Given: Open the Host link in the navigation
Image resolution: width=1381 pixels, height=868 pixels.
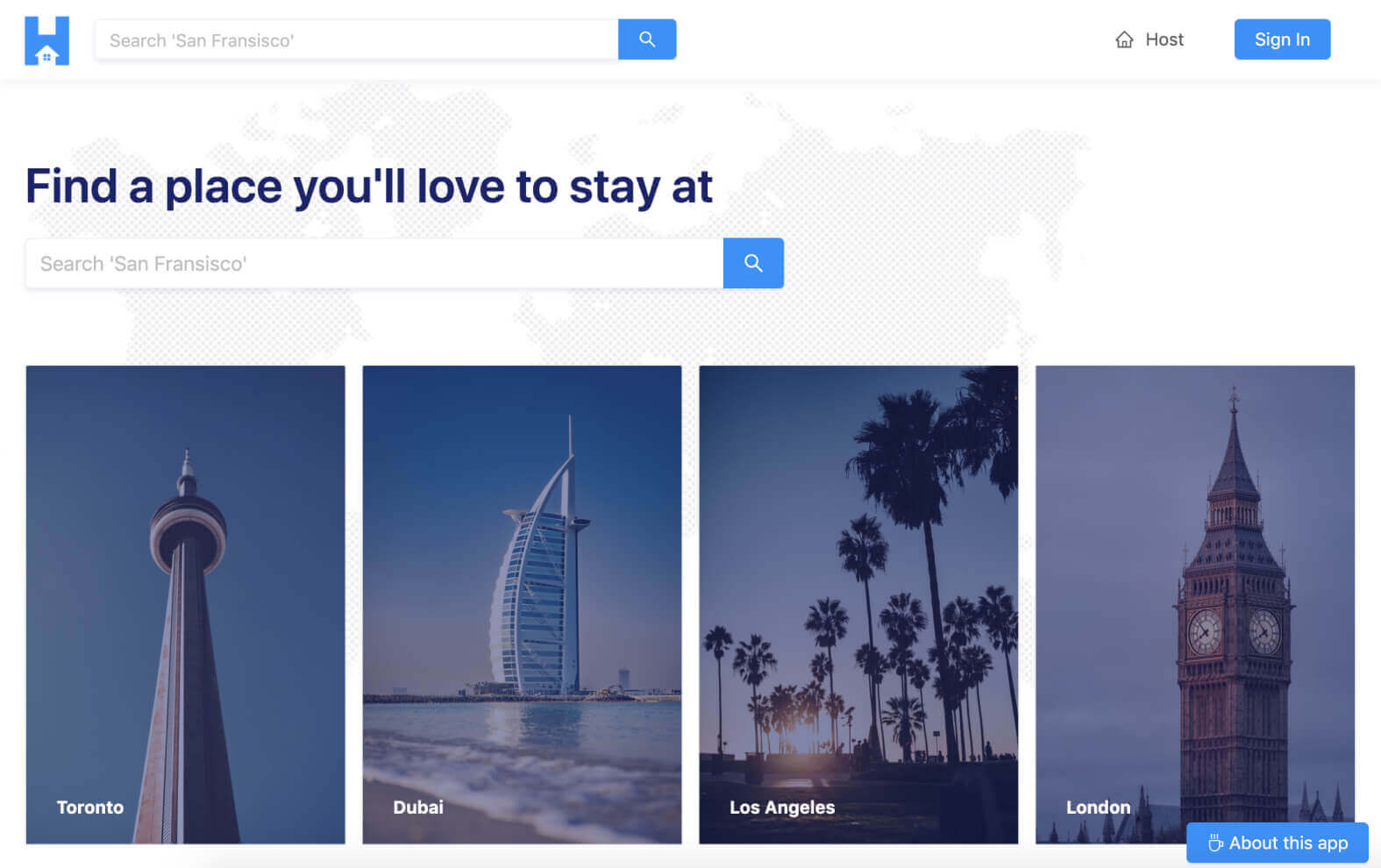Looking at the screenshot, I should tap(1150, 39).
